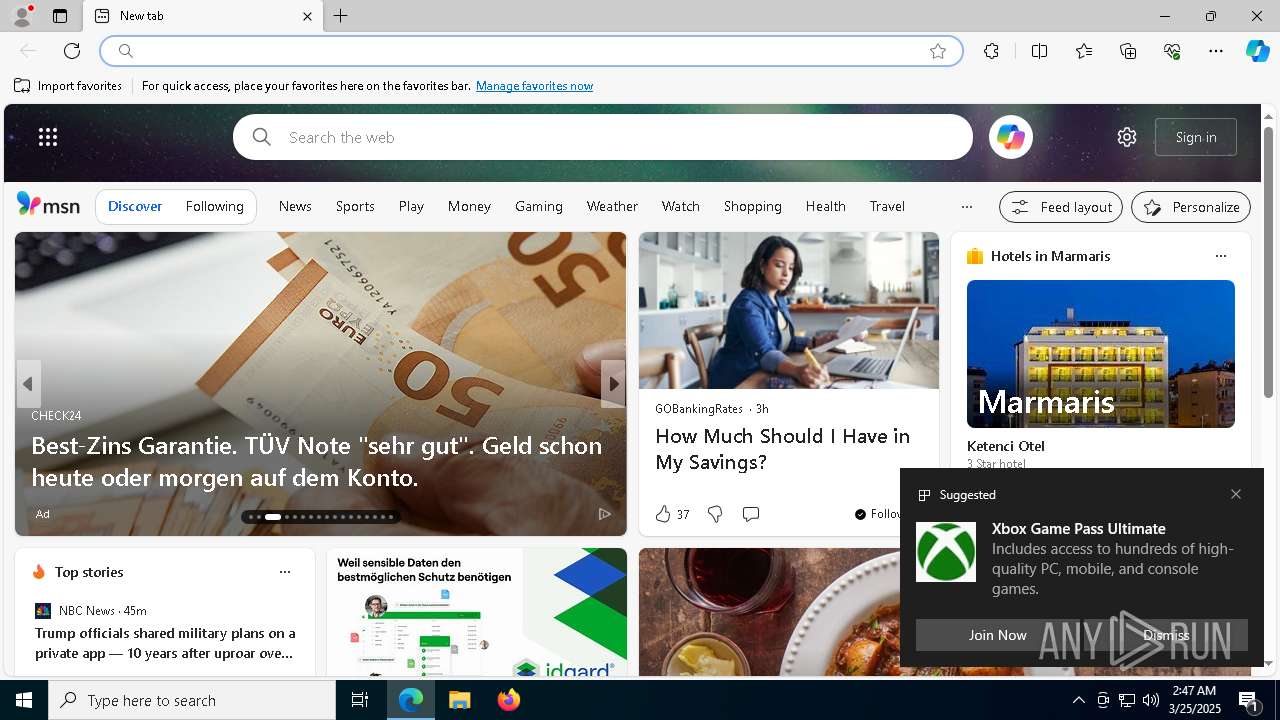This screenshot has height=720, width=1280.
Task: Refresh the page
Action: click(72, 51)
